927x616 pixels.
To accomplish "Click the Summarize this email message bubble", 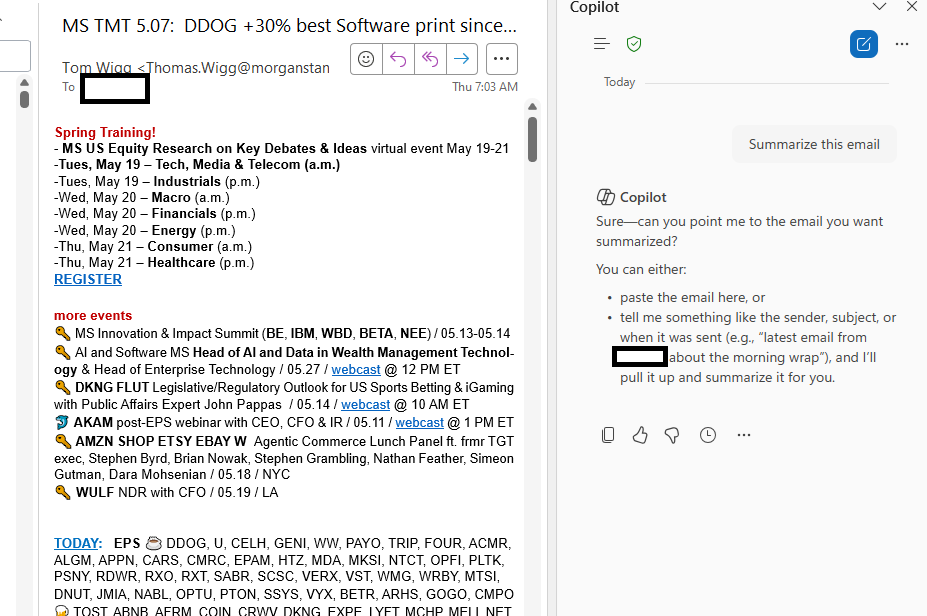I will (x=814, y=144).
